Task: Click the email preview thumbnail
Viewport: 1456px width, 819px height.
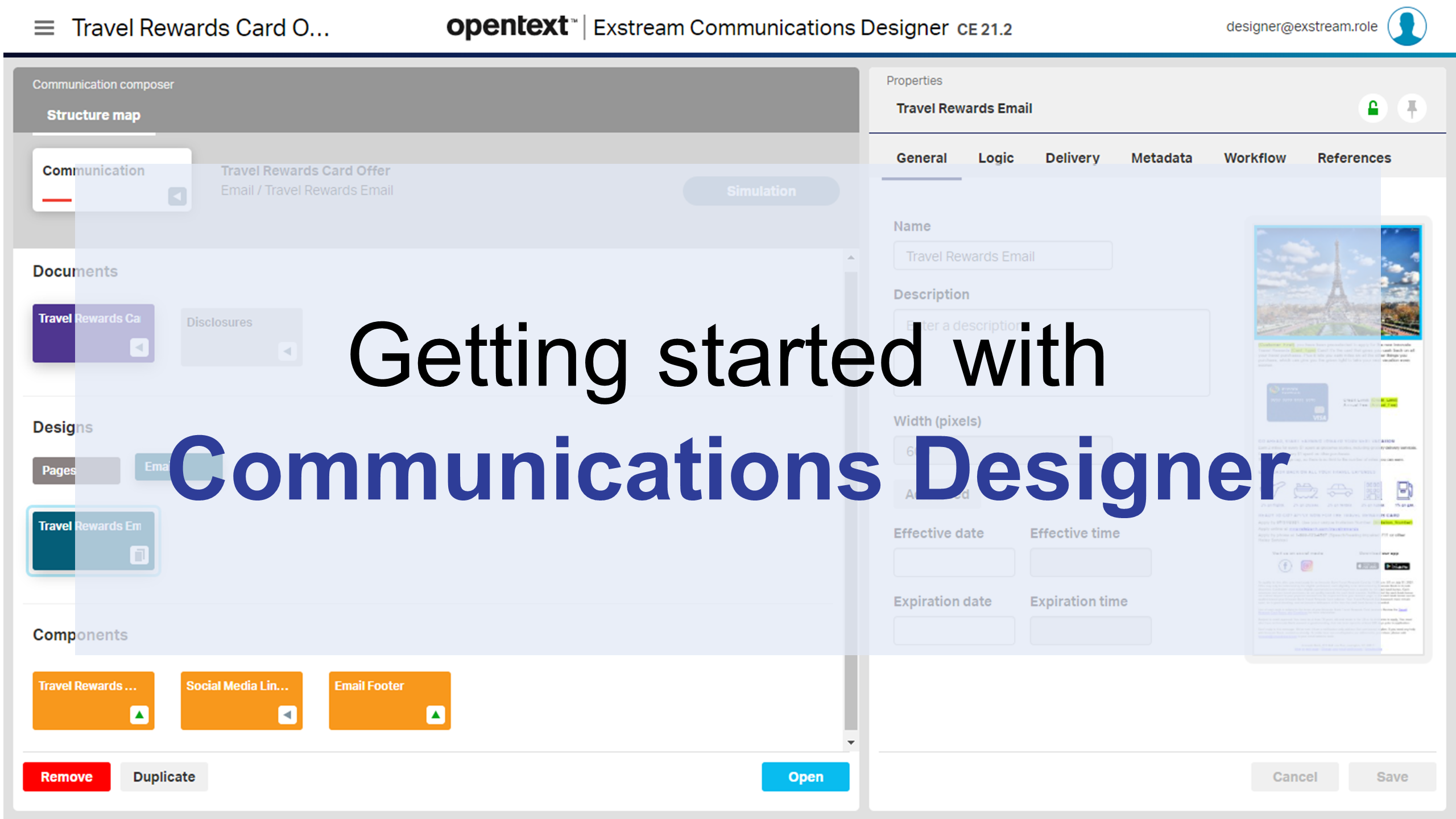Action: coord(1338,440)
